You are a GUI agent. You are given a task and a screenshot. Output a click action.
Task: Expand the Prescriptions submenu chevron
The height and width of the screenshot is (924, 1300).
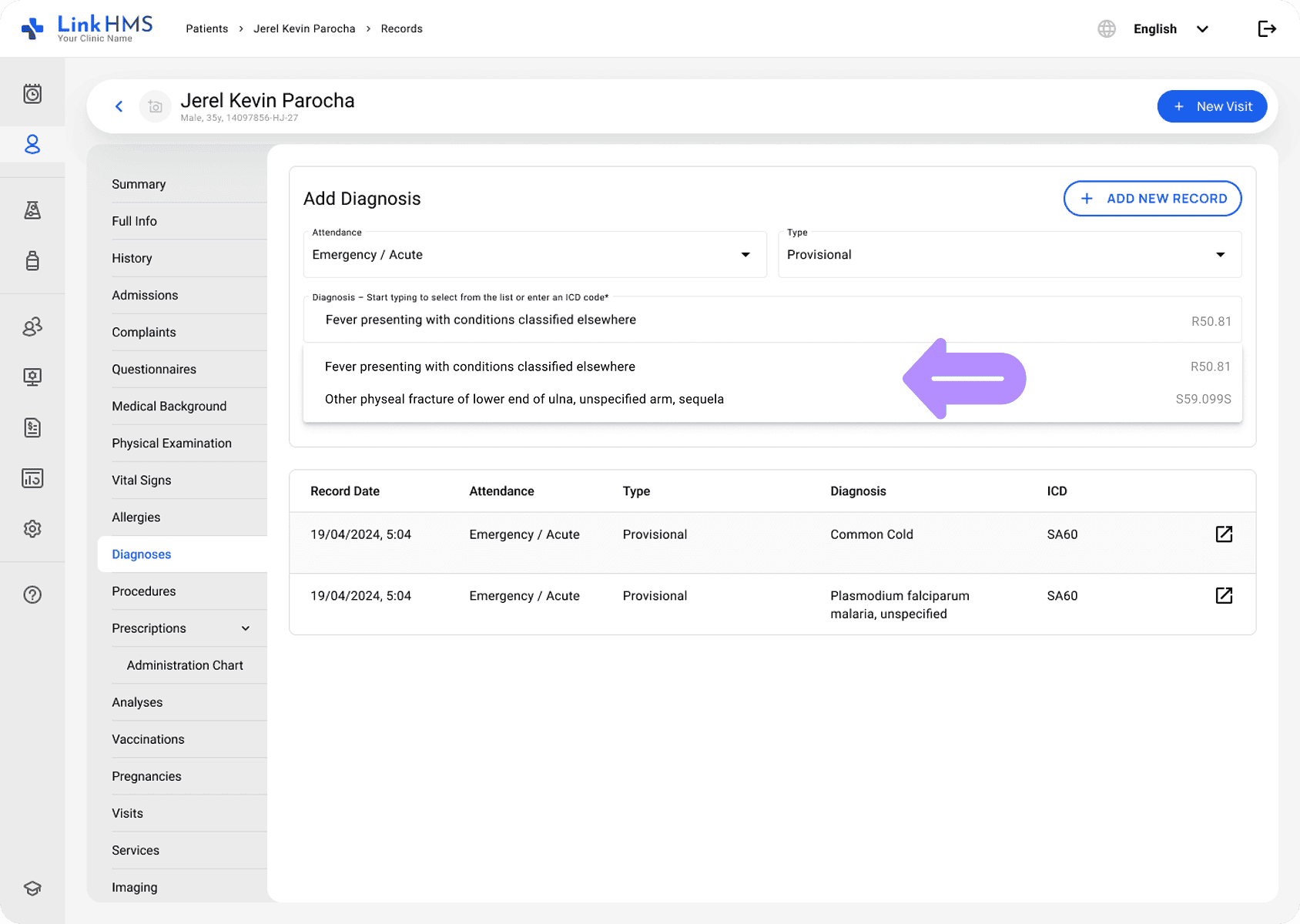click(x=246, y=628)
